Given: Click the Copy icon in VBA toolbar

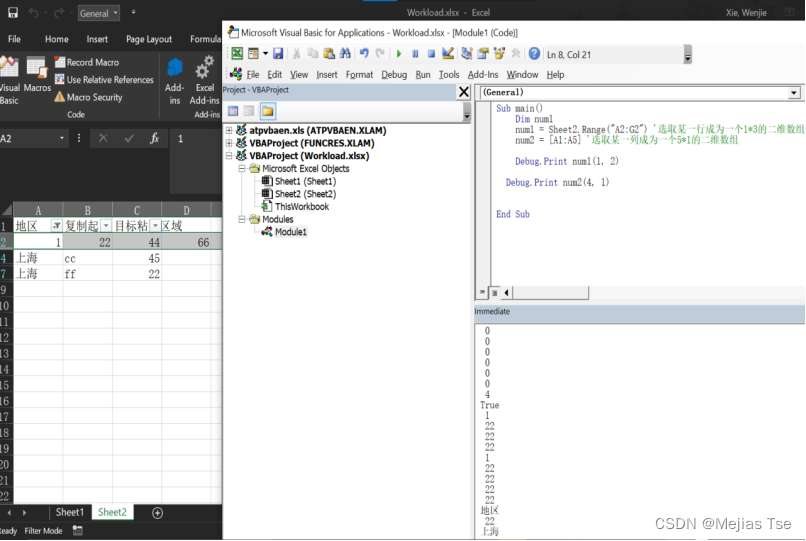Looking at the screenshot, I should click(313, 53).
